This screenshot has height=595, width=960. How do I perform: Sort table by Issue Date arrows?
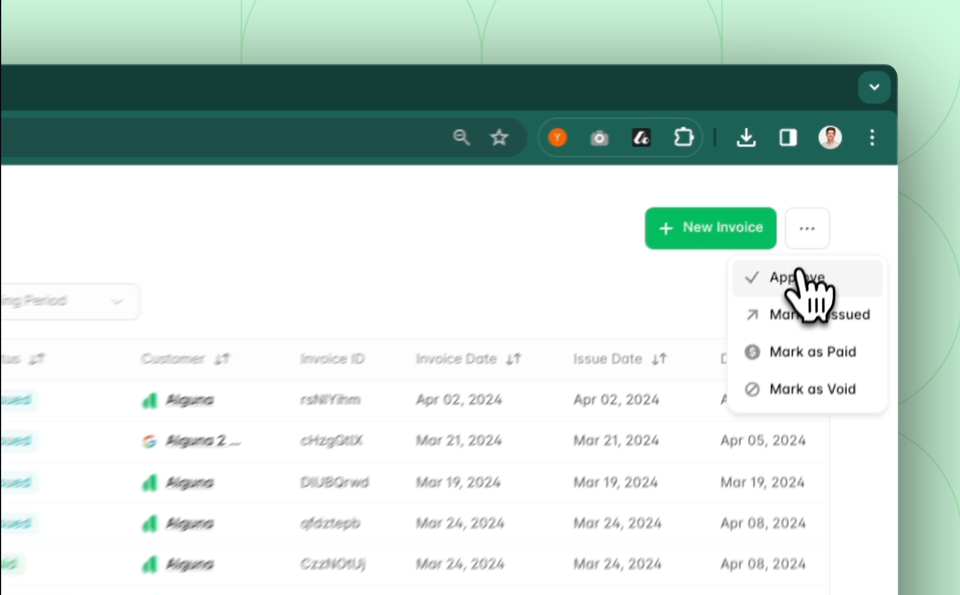click(659, 359)
